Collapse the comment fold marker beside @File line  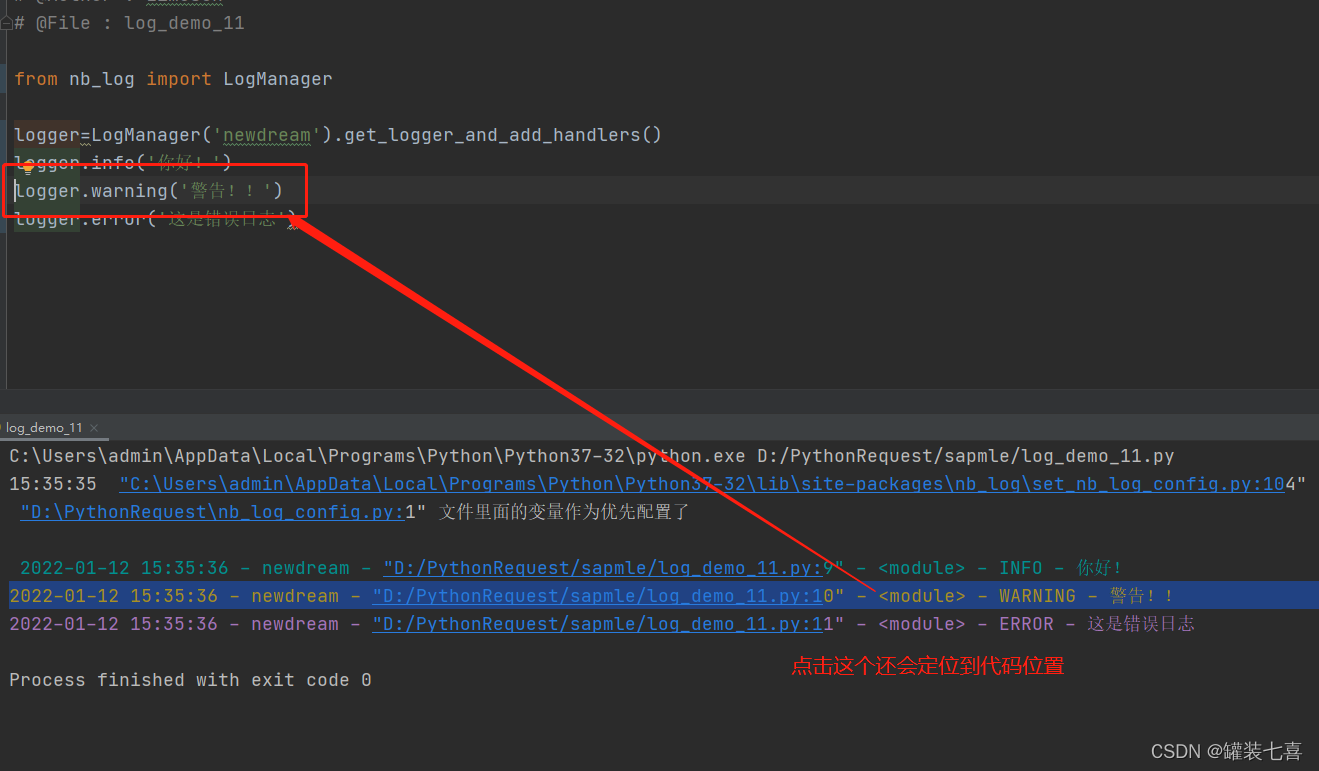[x=6, y=23]
